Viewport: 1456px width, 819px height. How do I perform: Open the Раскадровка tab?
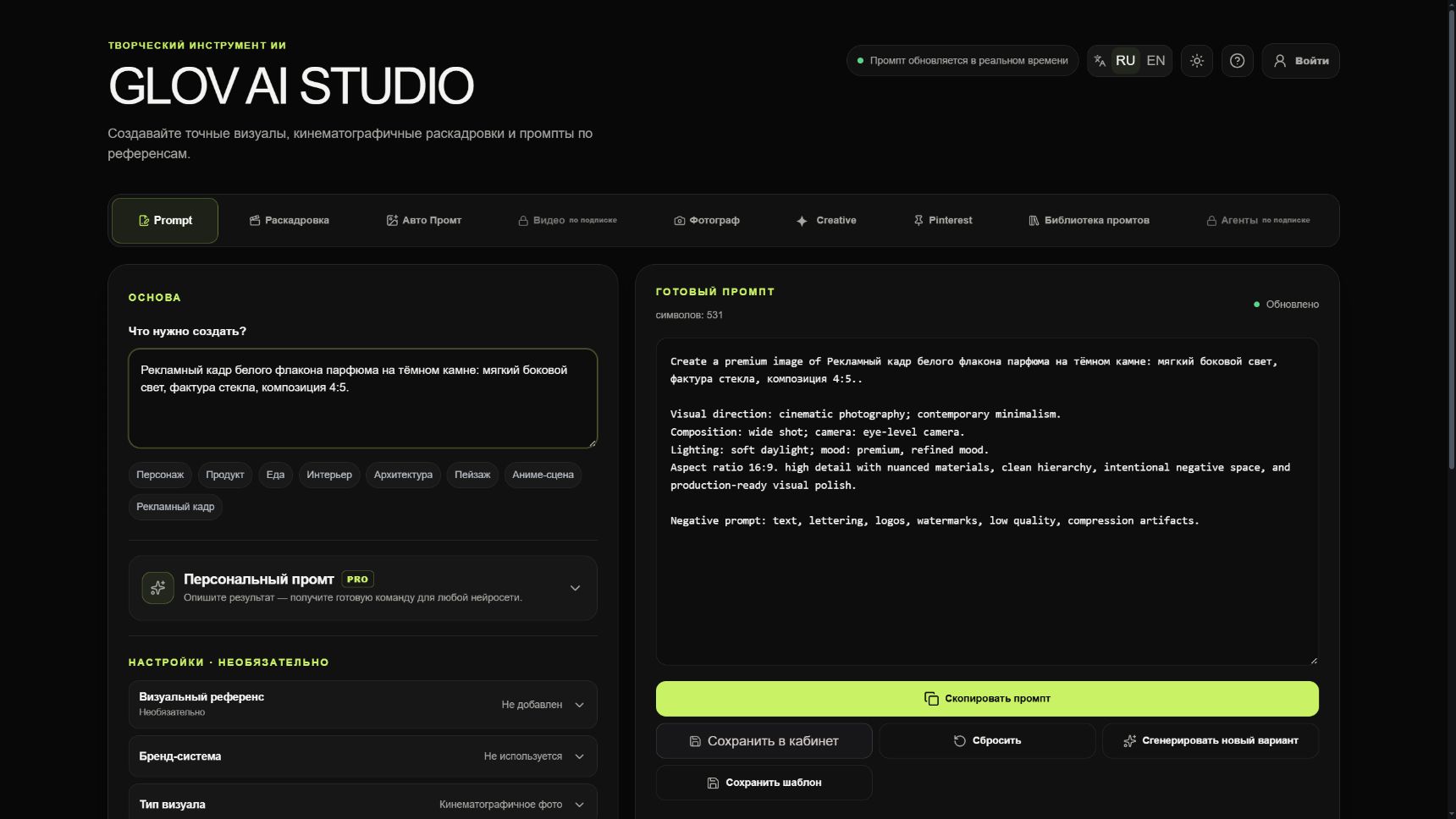click(x=290, y=221)
